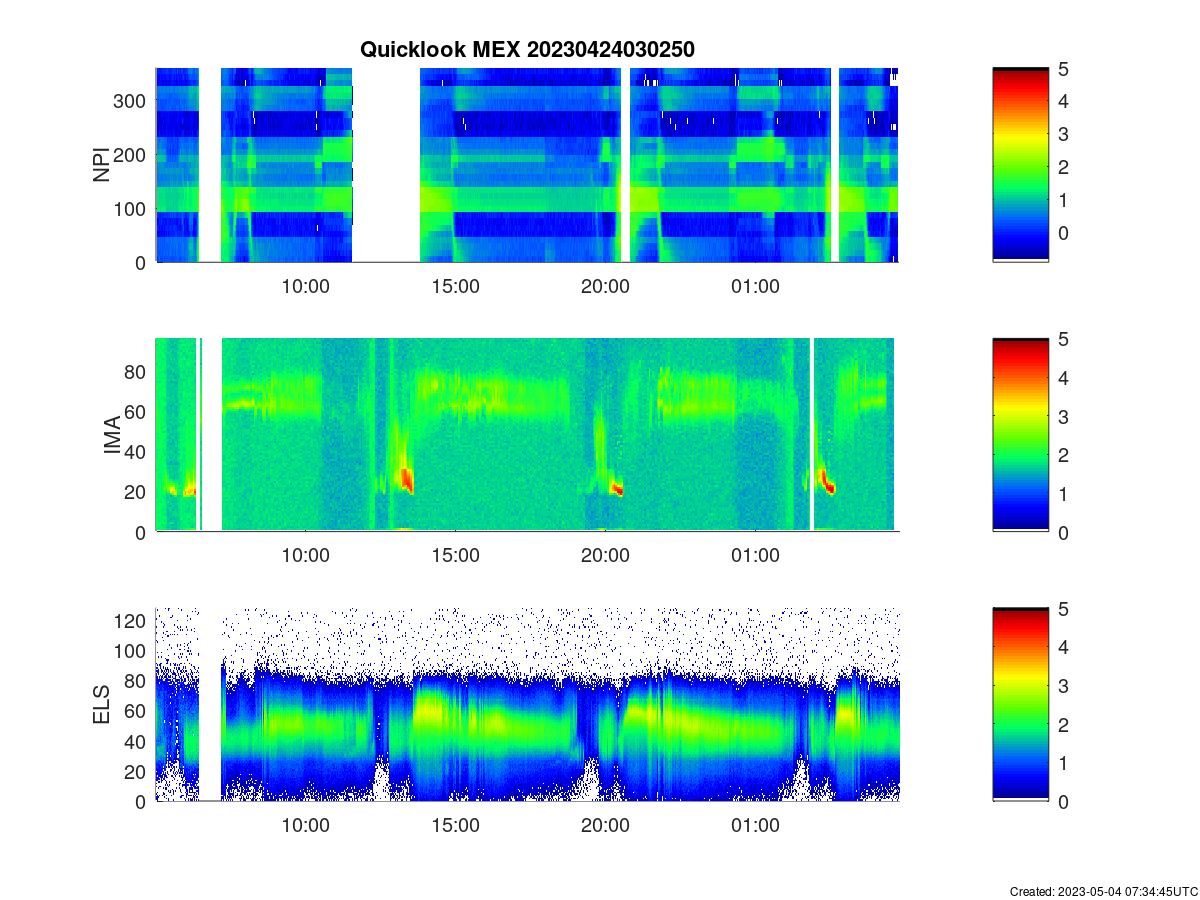Screen dimensions: 1200x900
Task: Select the ELS spectrogram panel
Action: [527, 704]
